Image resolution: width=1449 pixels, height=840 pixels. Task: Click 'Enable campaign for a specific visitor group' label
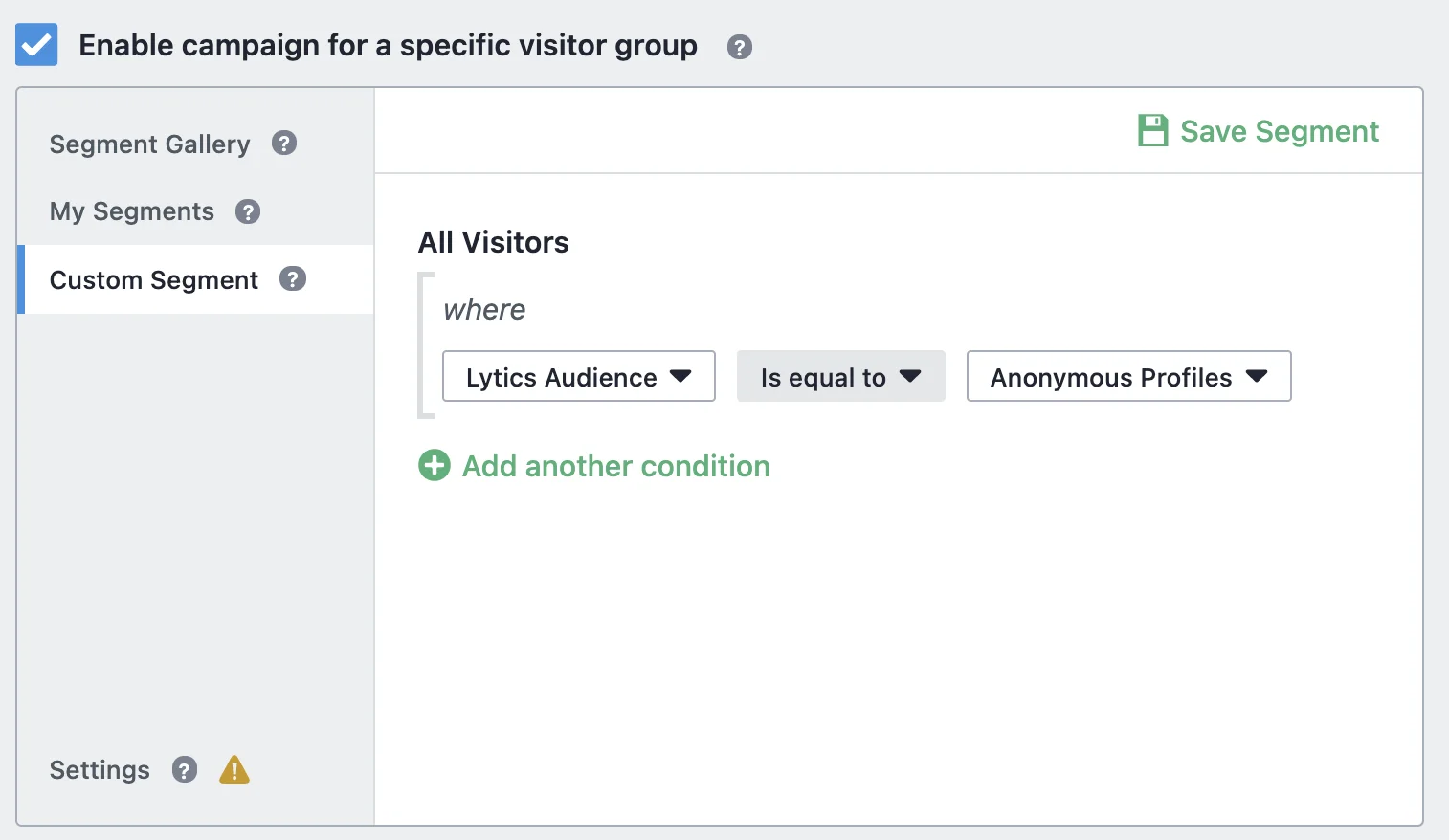388,45
